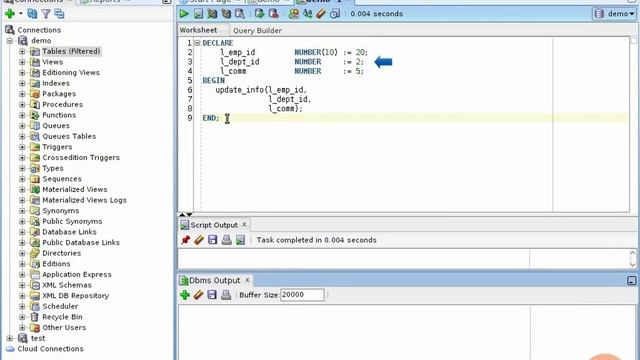Click the Run Script icon in the worksheet toolbar
This screenshot has width=640, height=360.
pos(198,13)
